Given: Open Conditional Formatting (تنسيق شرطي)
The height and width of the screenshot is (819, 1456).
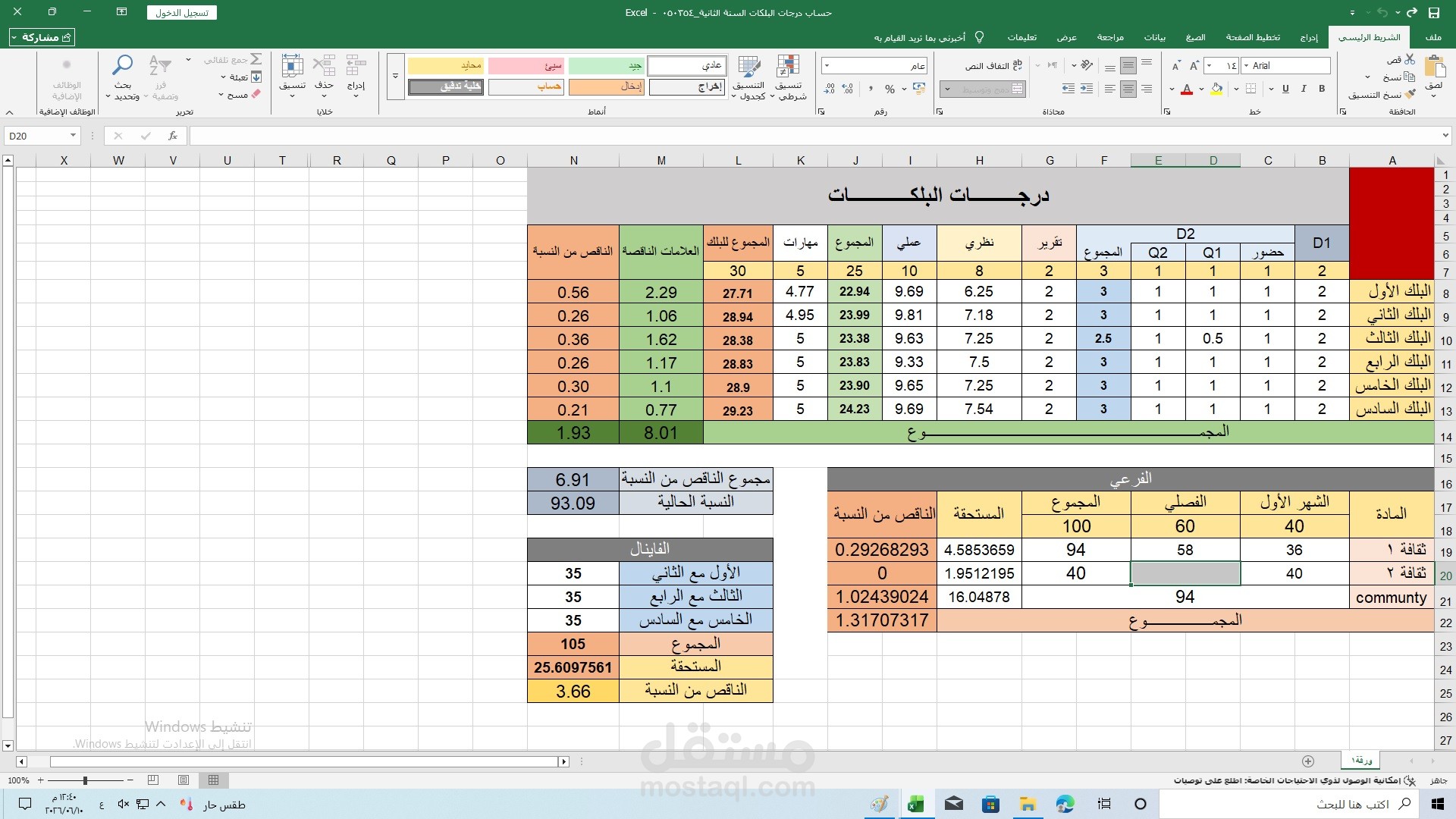Looking at the screenshot, I should tap(789, 77).
